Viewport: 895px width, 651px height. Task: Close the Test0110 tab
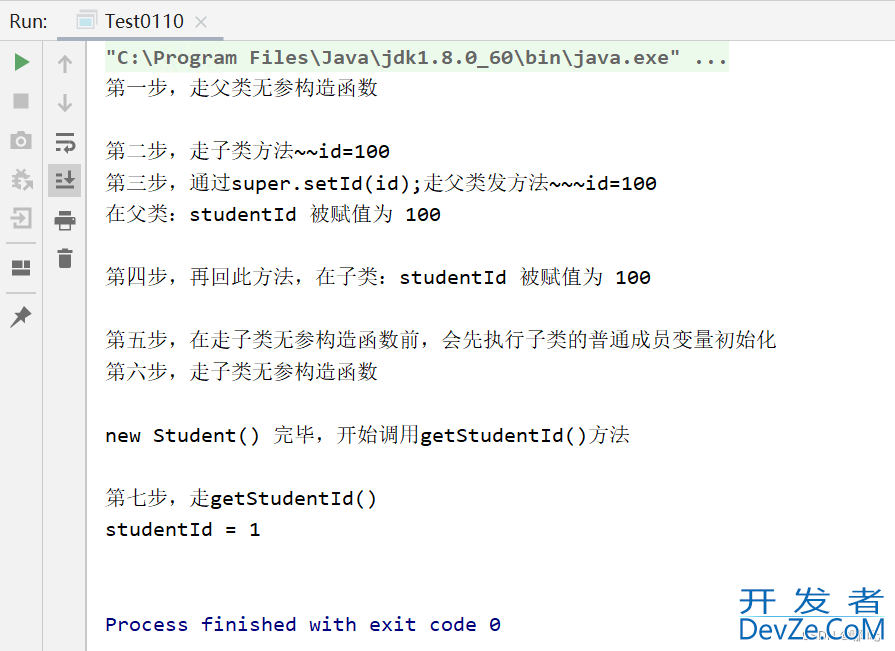(200, 22)
